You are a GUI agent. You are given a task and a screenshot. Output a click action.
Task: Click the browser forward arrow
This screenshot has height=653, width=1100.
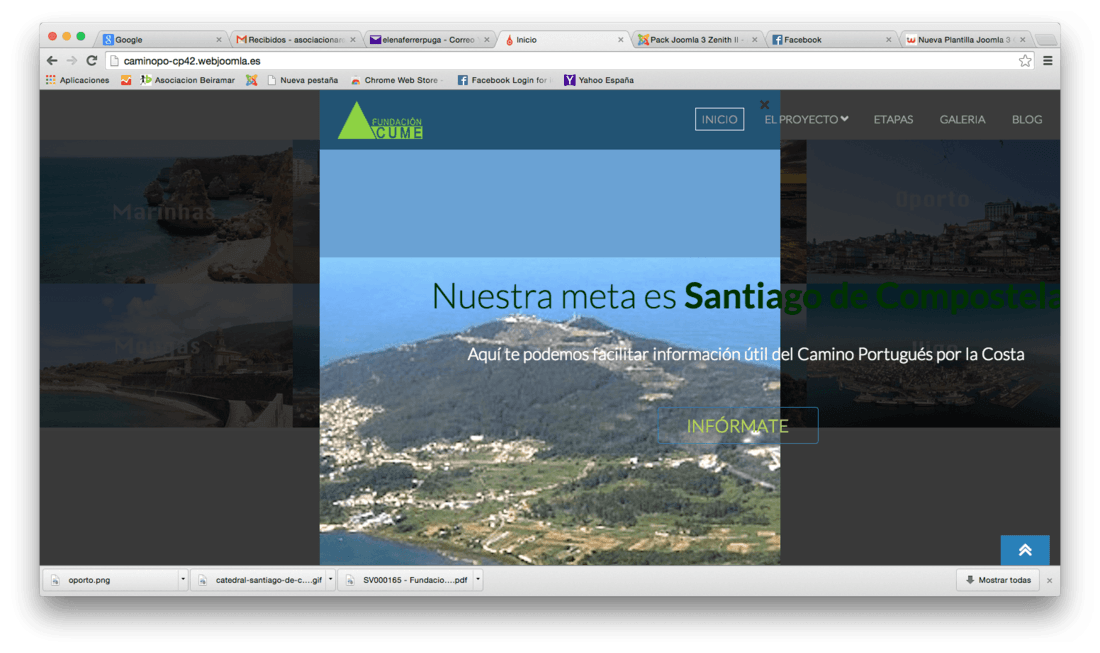click(72, 61)
